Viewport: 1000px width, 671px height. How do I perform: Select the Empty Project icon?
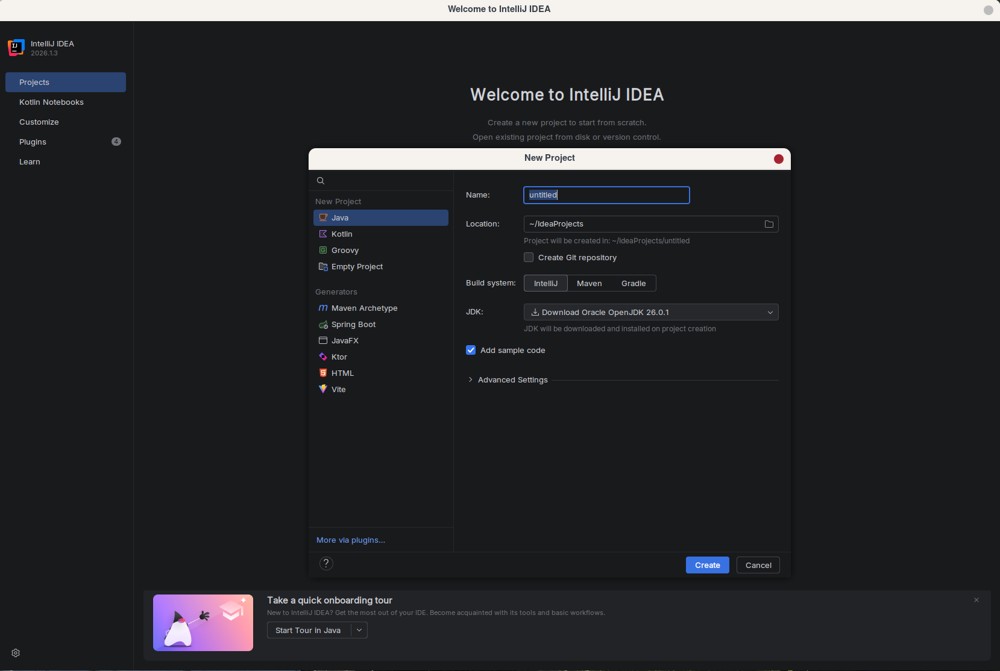click(323, 267)
